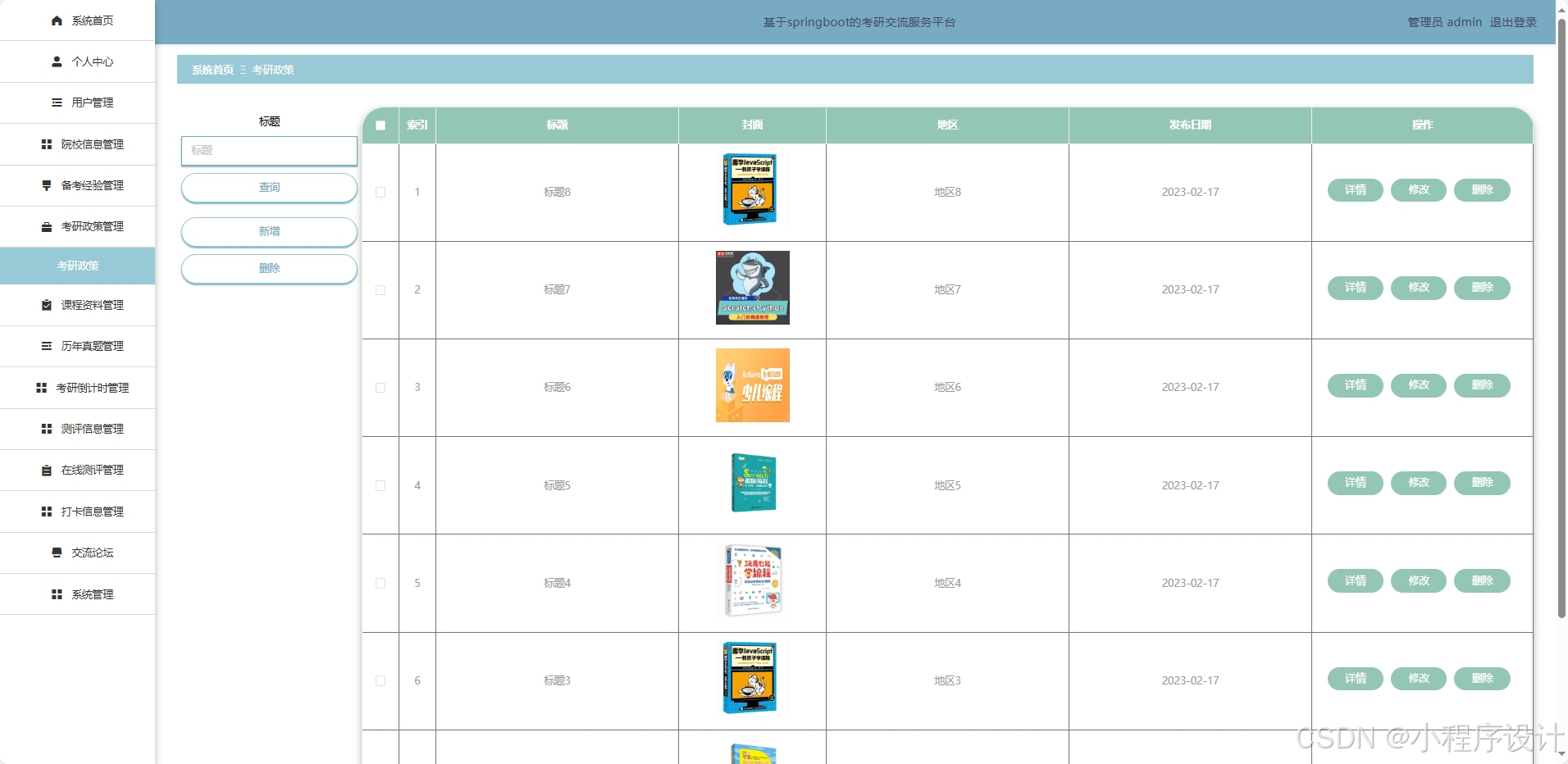
Task: Check the checkbox for row 标题4
Action: (x=381, y=583)
